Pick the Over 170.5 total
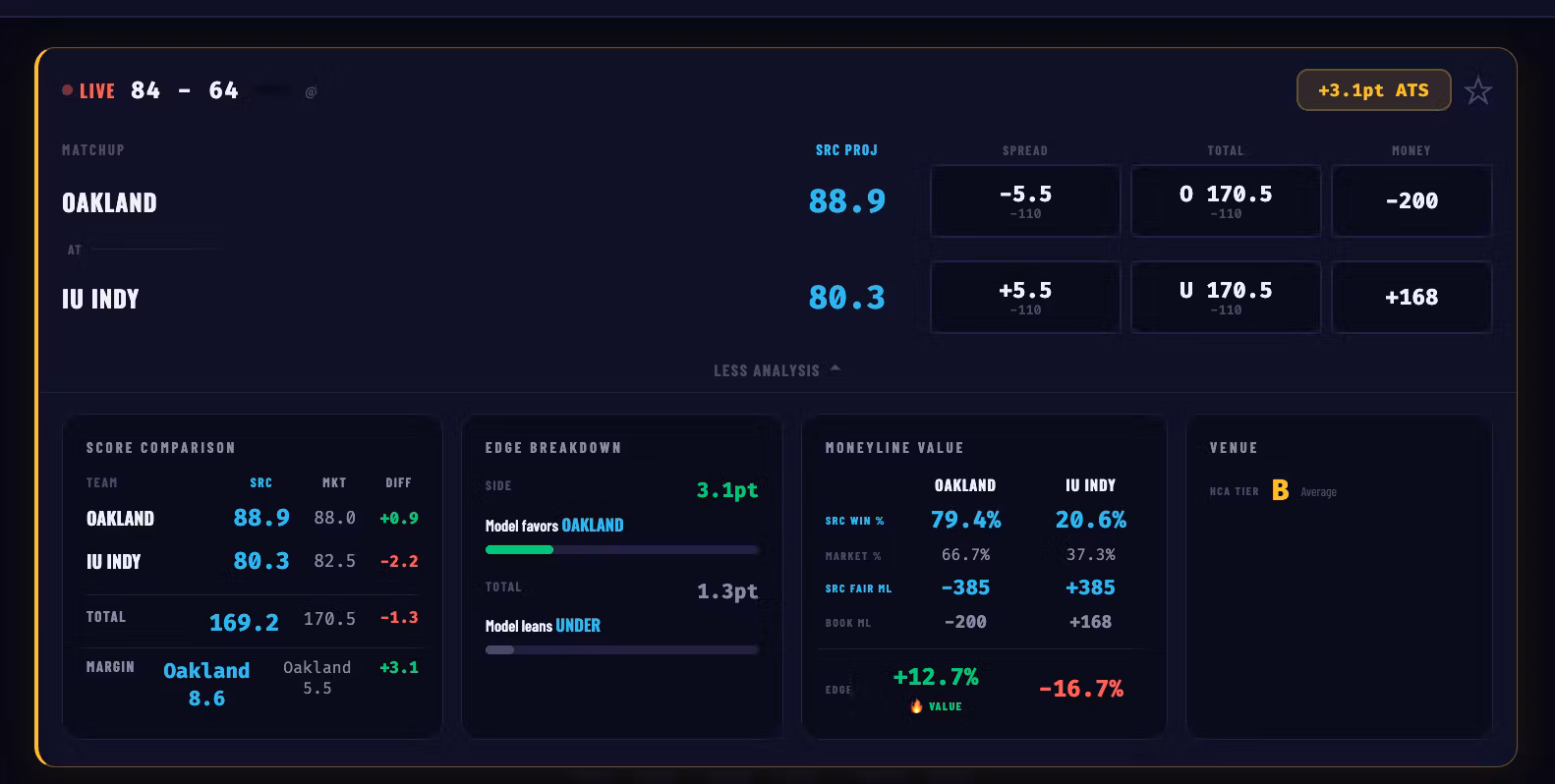The image size is (1555, 784). point(1225,200)
